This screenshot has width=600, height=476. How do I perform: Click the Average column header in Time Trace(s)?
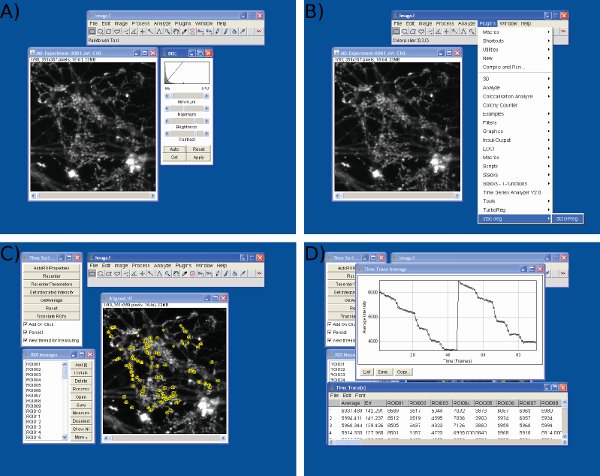351,403
